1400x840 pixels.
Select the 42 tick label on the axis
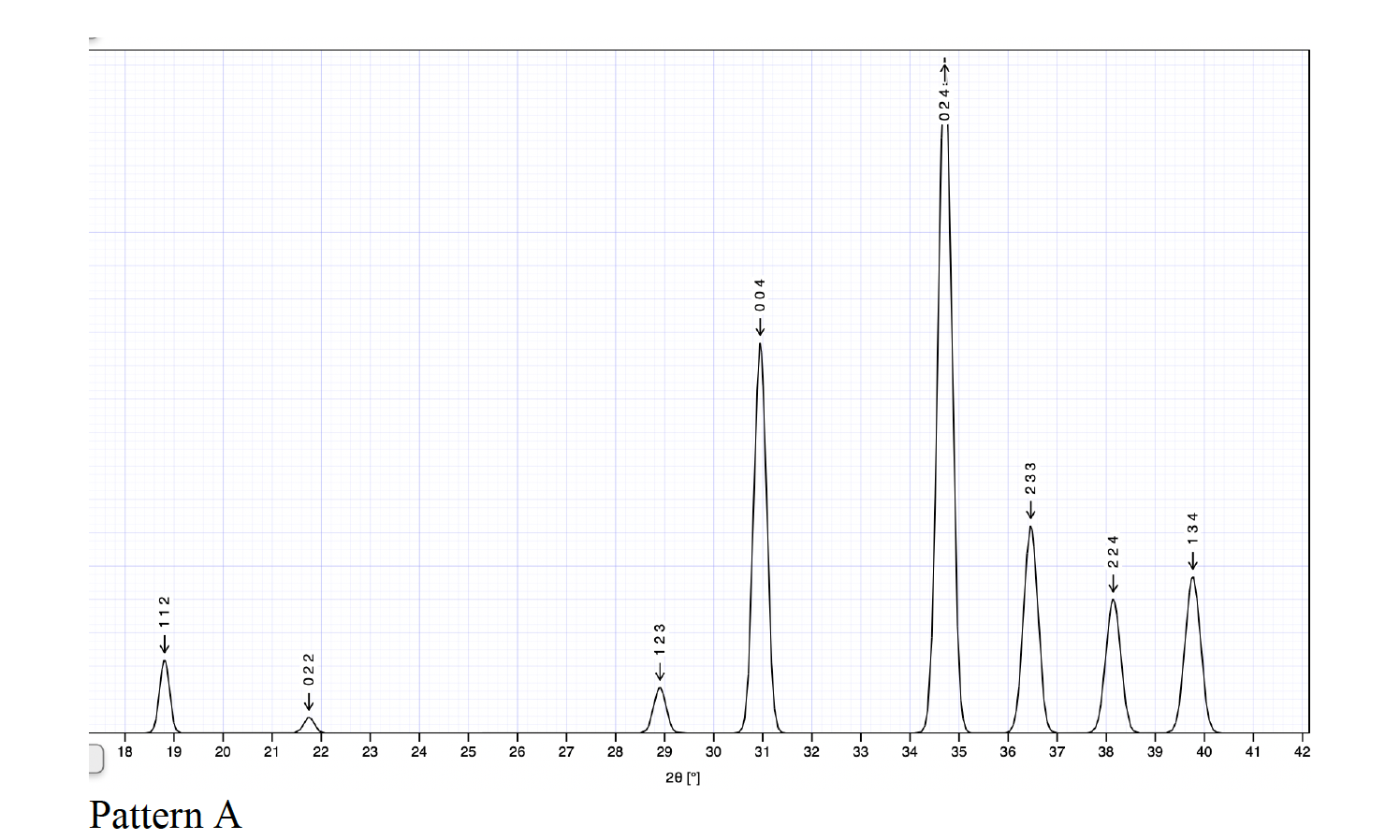(1302, 751)
